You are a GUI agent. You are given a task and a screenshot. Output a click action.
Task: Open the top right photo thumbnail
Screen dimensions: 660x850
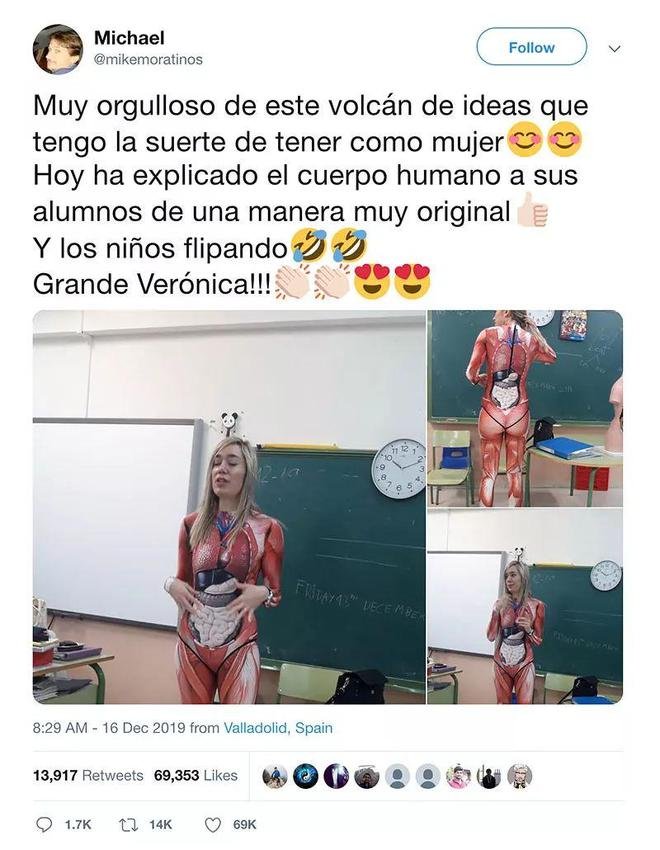[525, 408]
